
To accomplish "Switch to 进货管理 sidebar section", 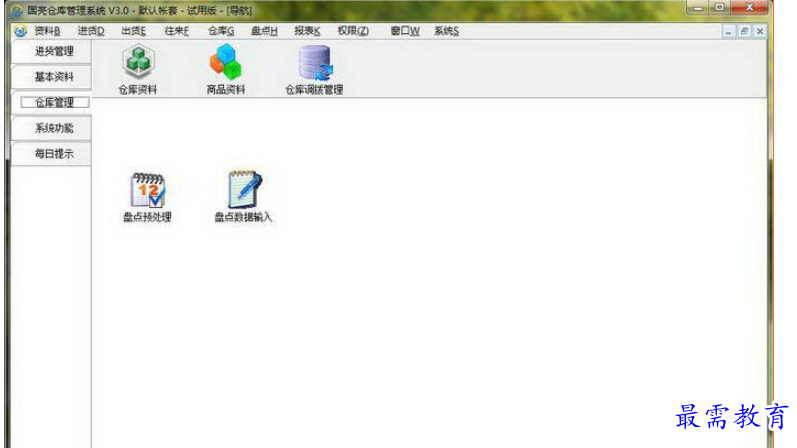I will 51,51.
